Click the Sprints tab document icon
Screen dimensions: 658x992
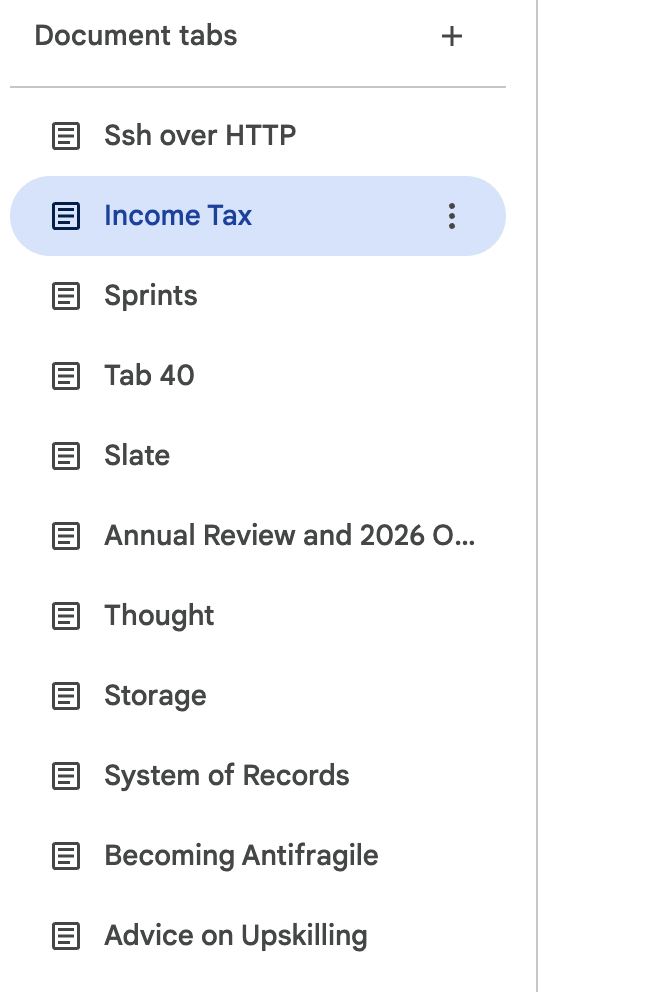tap(66, 296)
